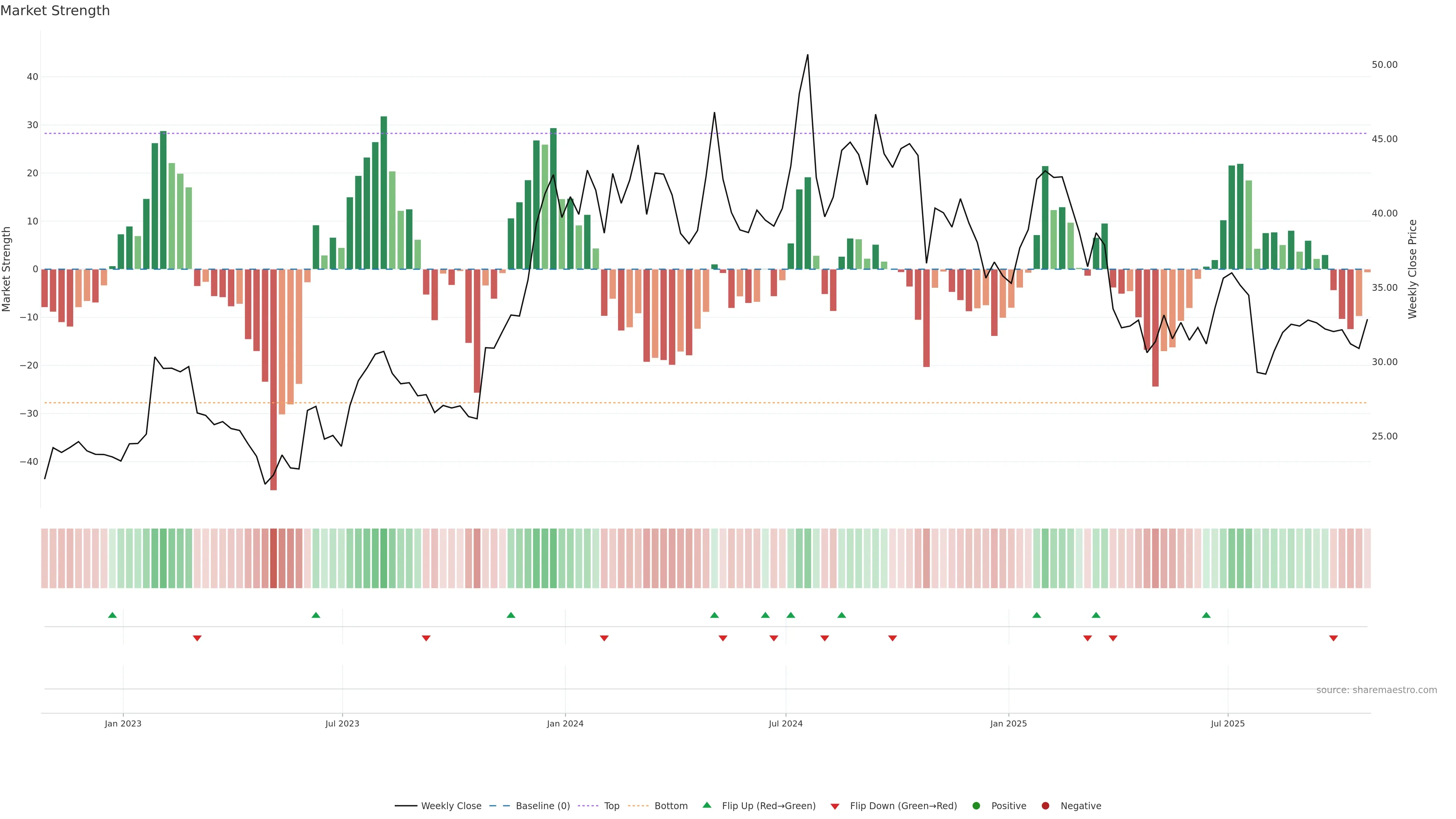Screen dimensions: 1456x819
Task: Click the Market Strength chart title
Action: (55, 11)
